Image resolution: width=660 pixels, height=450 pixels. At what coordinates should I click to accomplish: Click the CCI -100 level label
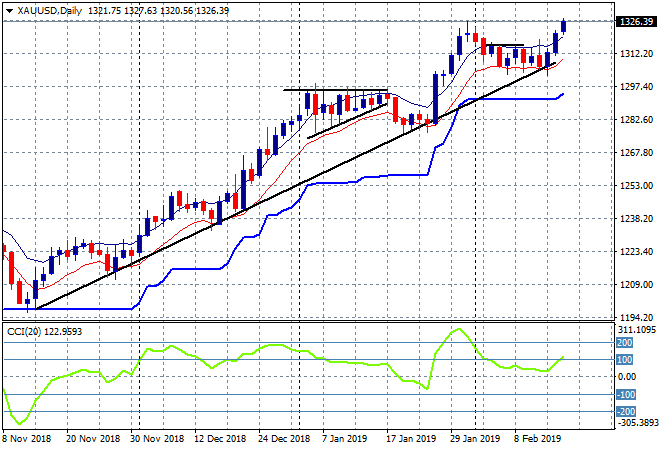pyautogui.click(x=626, y=394)
